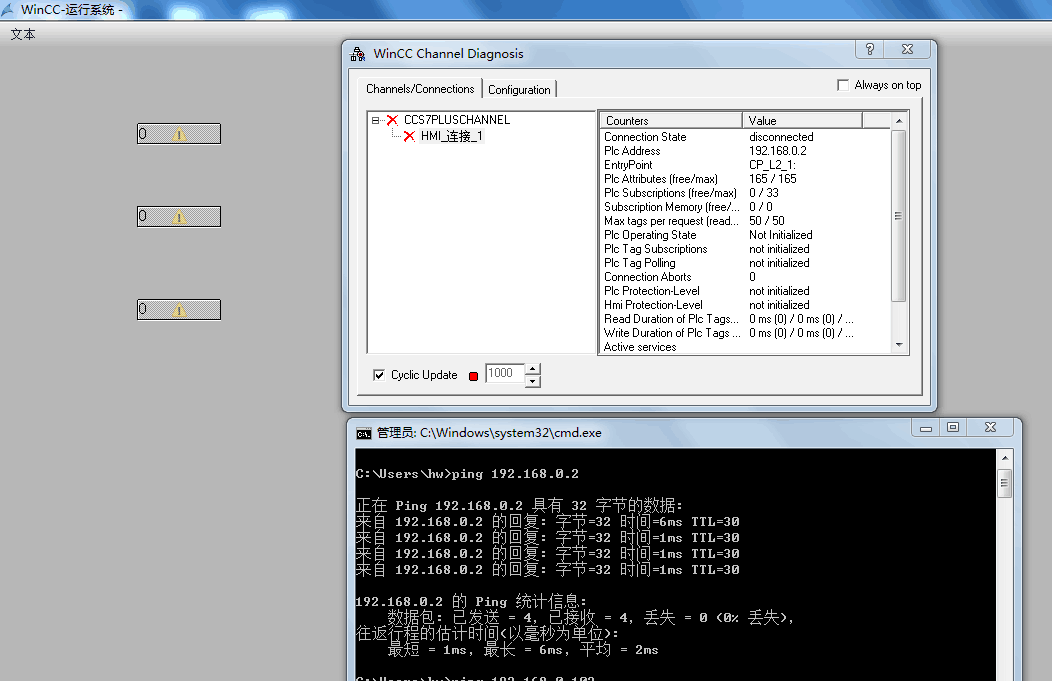
Task: Click the bottom I/O field showing 0
Action: point(179,309)
